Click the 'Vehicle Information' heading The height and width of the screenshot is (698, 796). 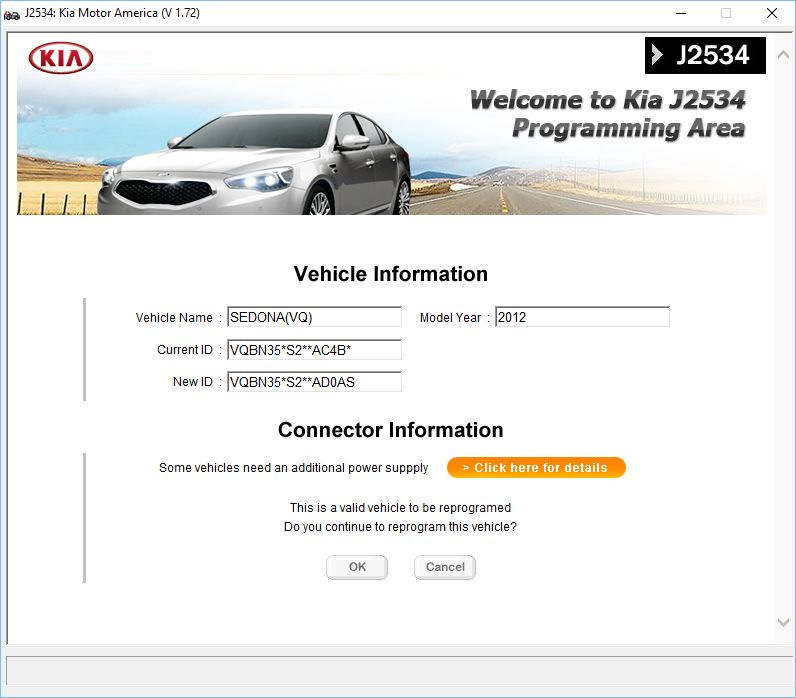(x=390, y=274)
